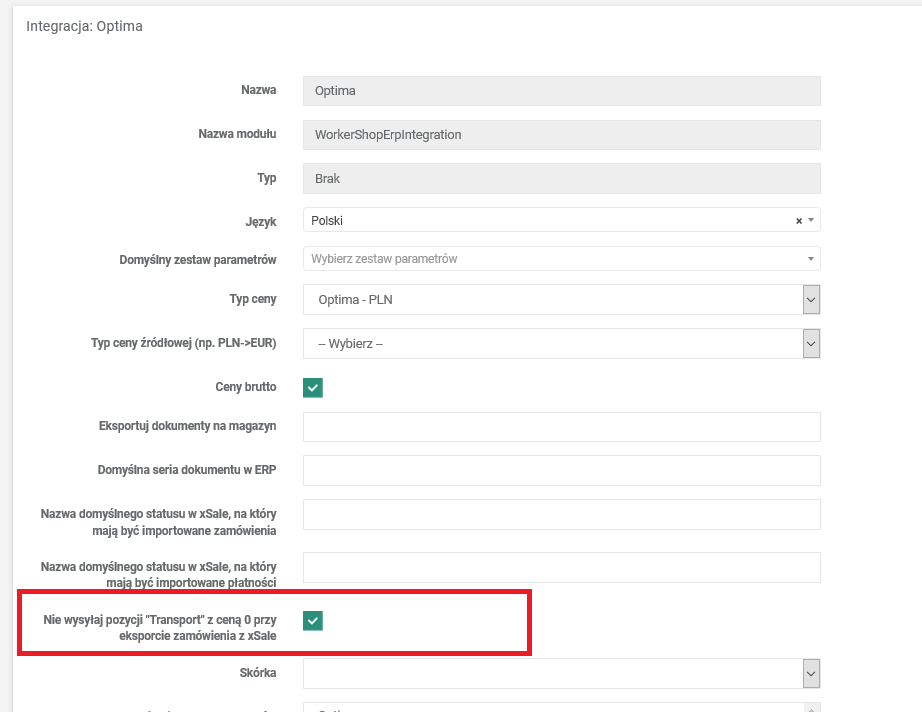Click the Nazwa modułu field
The height and width of the screenshot is (712, 922).
point(561,135)
